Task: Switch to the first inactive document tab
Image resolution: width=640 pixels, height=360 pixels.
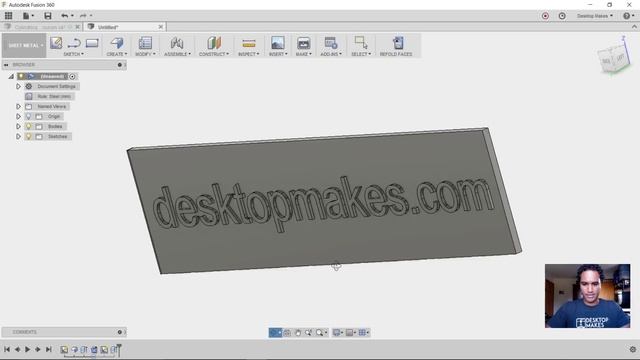Action: pyautogui.click(x=40, y=27)
